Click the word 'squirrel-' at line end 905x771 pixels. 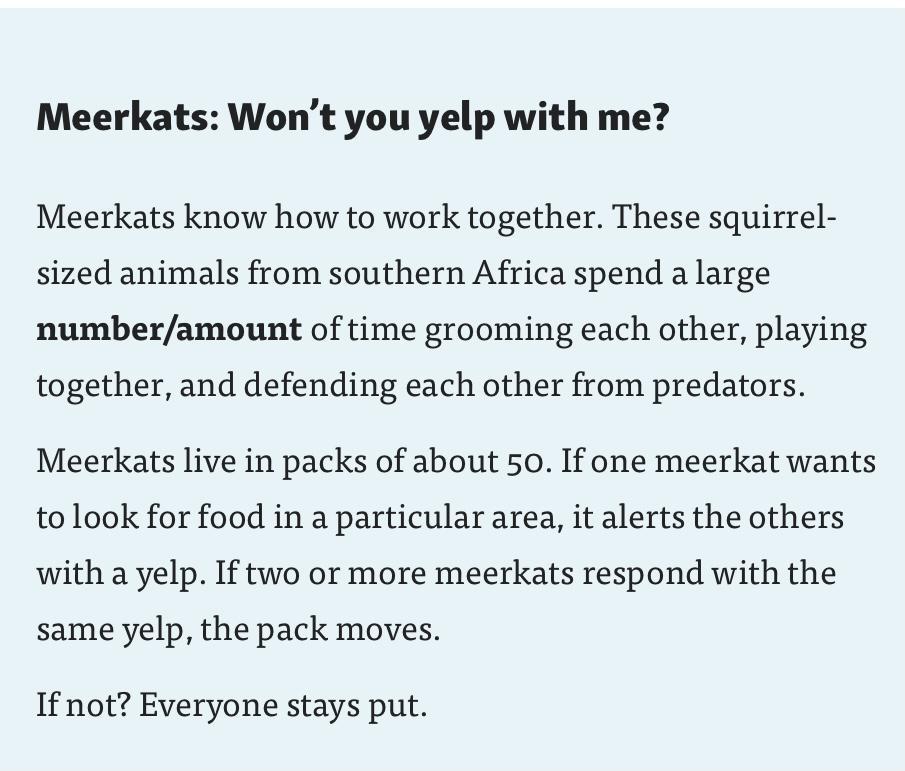point(772,218)
